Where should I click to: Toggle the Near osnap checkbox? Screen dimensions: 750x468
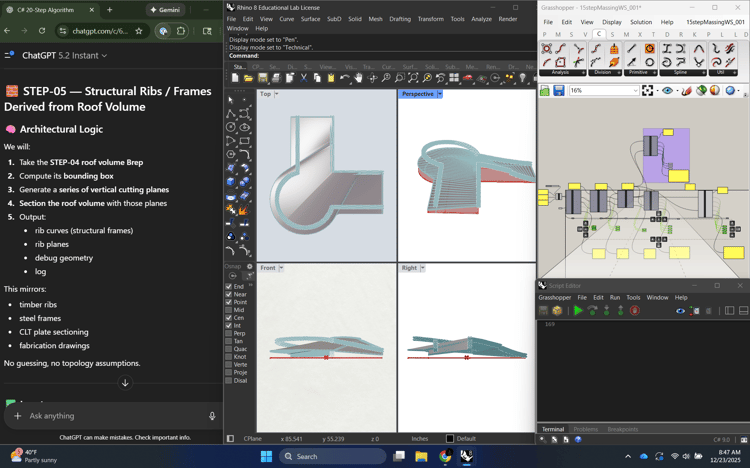(x=229, y=294)
